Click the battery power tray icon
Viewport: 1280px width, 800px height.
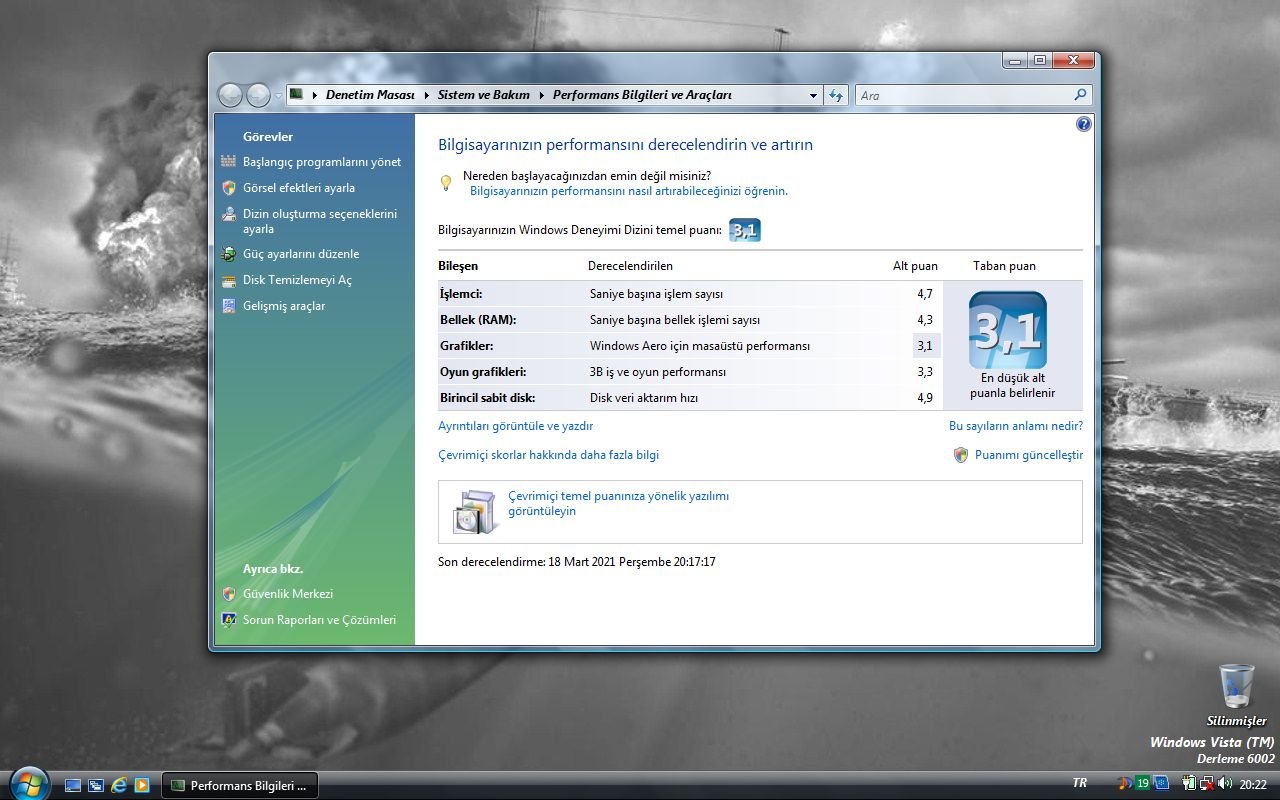coord(1190,784)
